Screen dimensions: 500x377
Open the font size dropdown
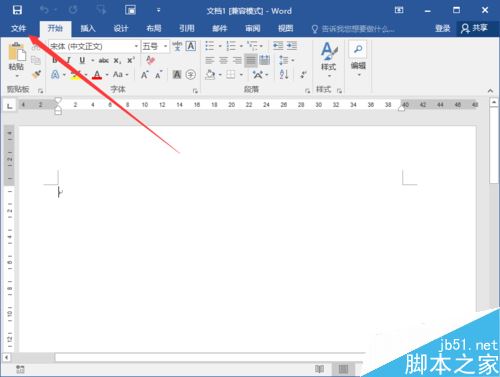(x=165, y=46)
